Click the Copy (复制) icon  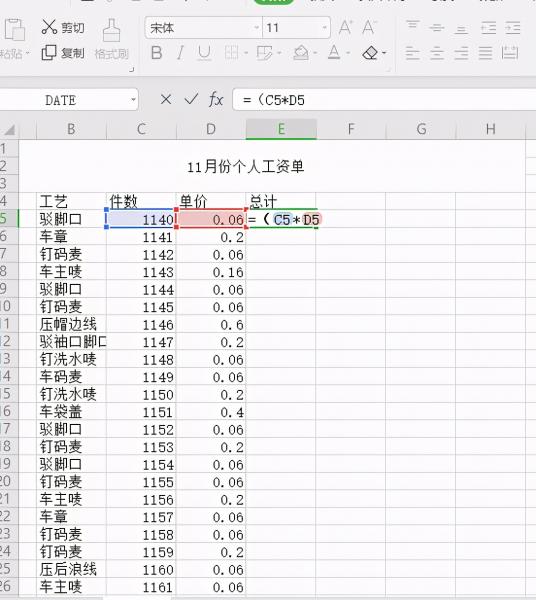coord(49,52)
